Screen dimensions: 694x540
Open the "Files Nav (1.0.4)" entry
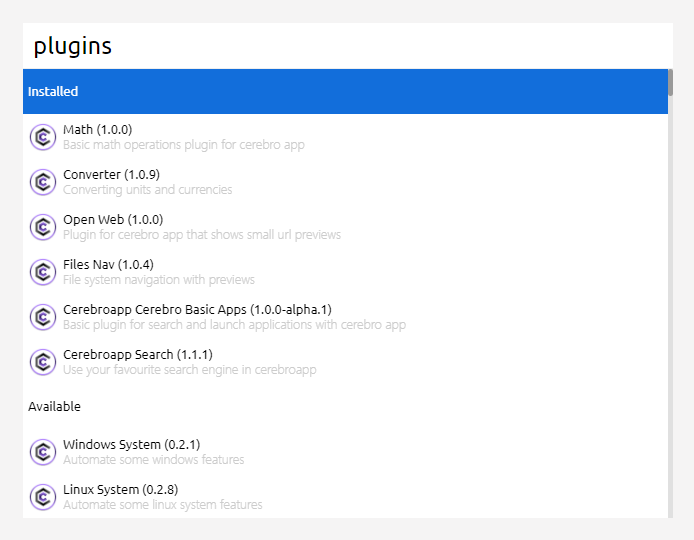tap(345, 272)
